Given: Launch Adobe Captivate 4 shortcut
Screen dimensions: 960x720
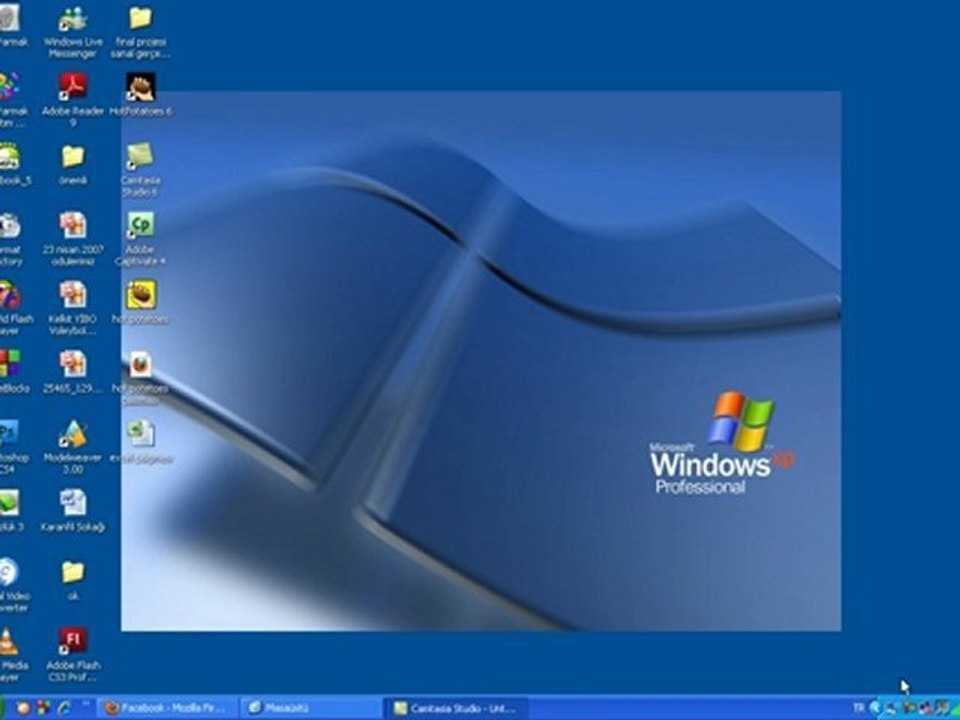Looking at the screenshot, I should 140,239.
